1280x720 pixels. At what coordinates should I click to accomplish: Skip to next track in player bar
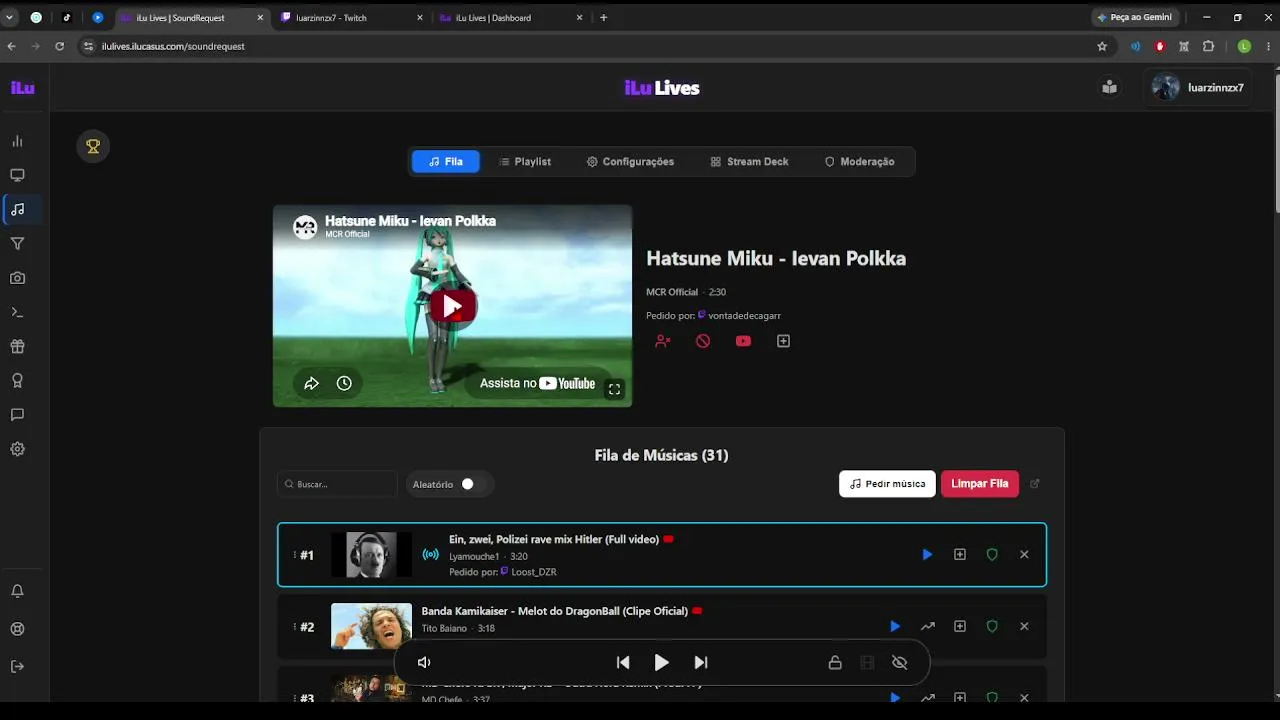pos(701,663)
